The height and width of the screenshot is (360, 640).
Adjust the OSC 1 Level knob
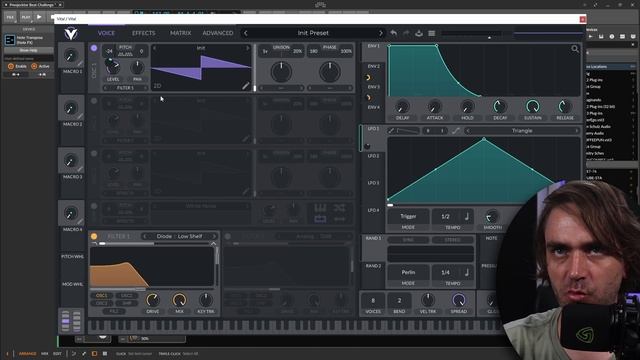(x=113, y=66)
